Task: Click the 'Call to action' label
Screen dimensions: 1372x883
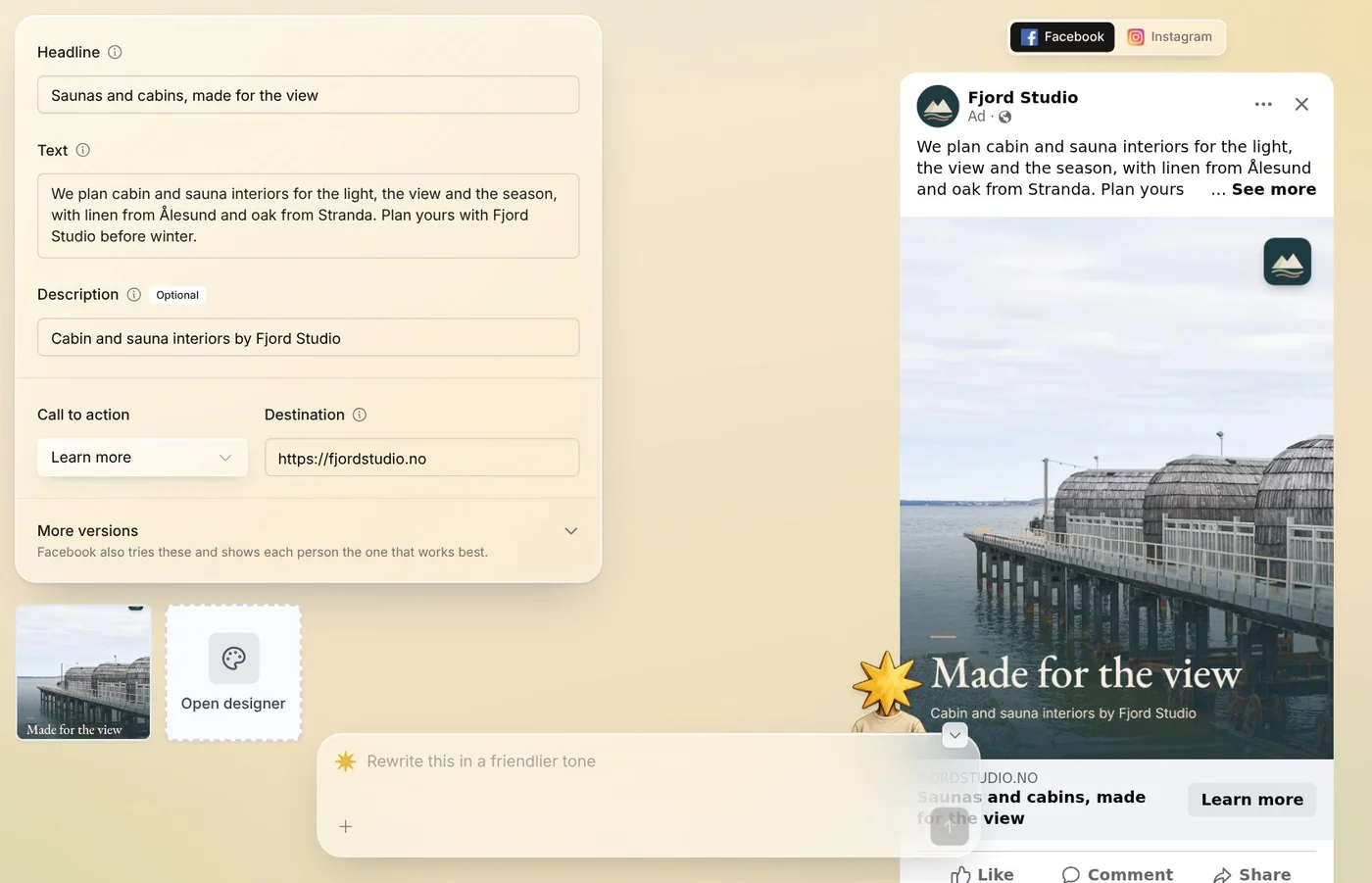Action: tap(83, 415)
